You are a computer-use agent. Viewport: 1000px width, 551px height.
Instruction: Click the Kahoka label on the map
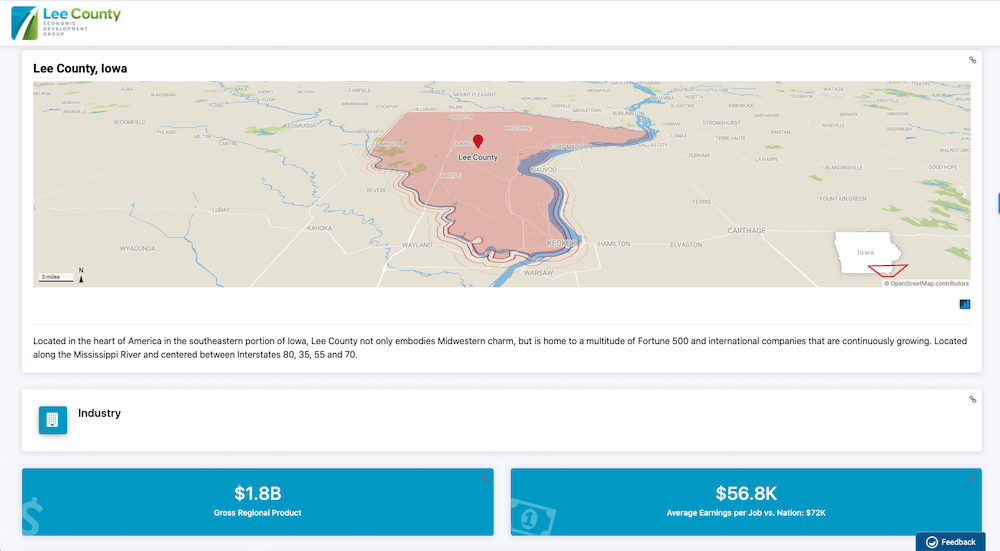320,228
